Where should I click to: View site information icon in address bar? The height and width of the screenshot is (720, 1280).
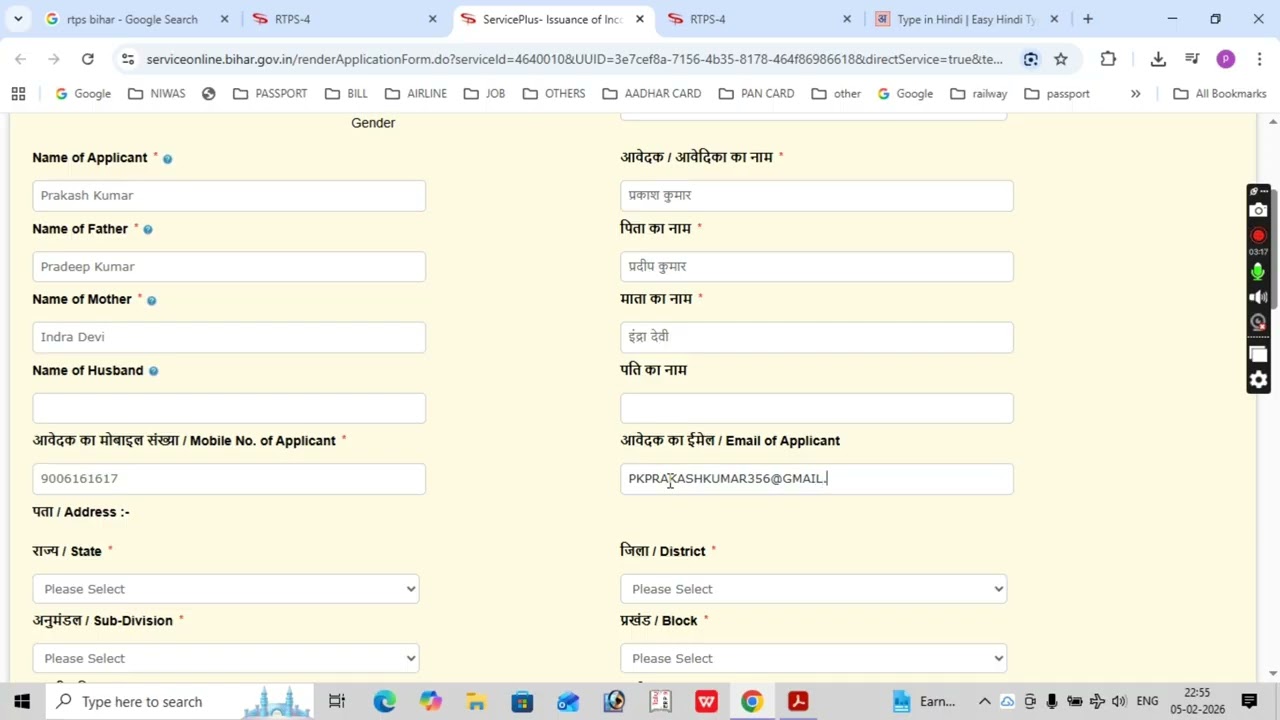click(127, 59)
